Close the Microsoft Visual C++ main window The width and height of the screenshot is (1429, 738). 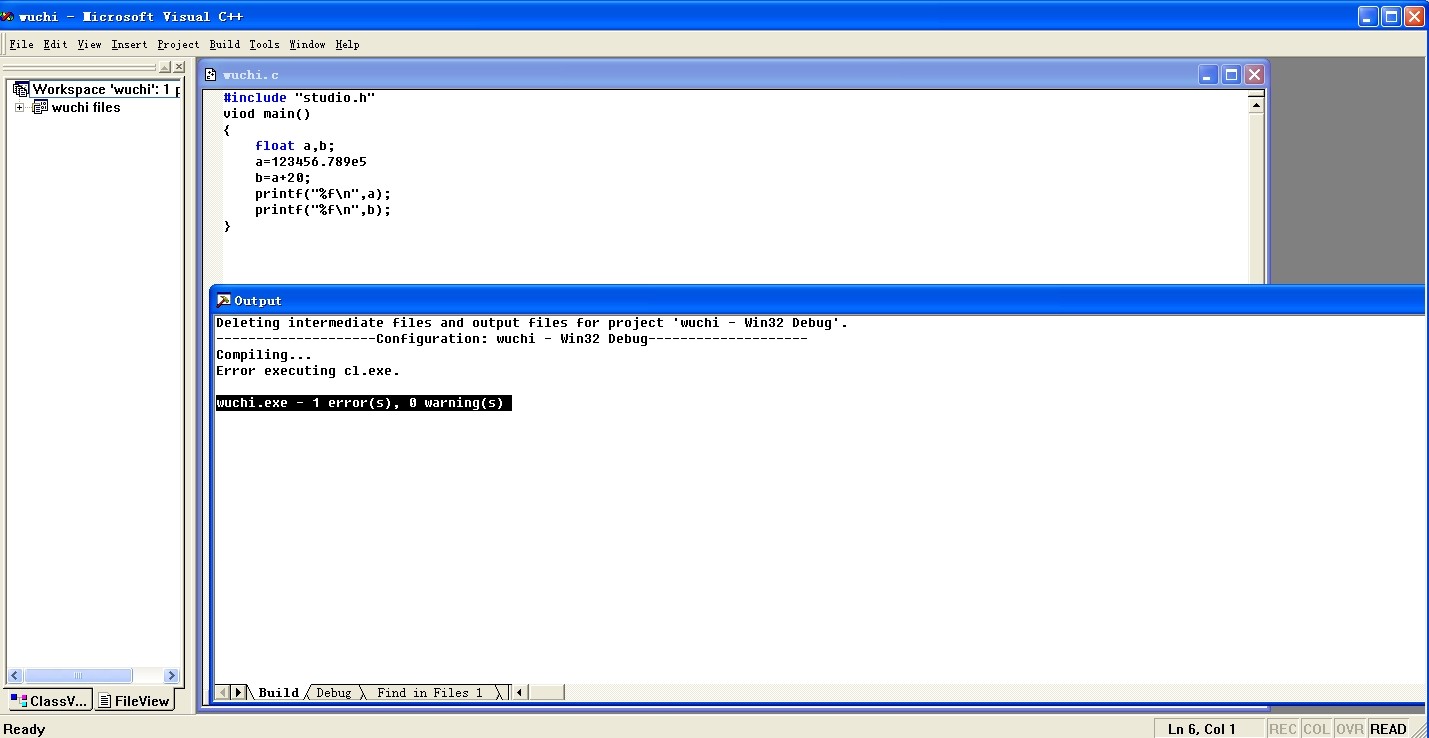(x=1414, y=16)
